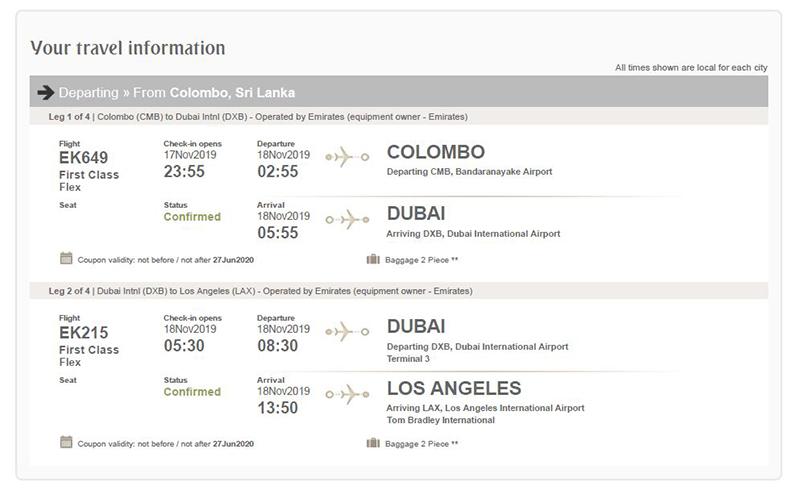Click the black arrow icon beside Departing
The image size is (800, 501).
46,92
